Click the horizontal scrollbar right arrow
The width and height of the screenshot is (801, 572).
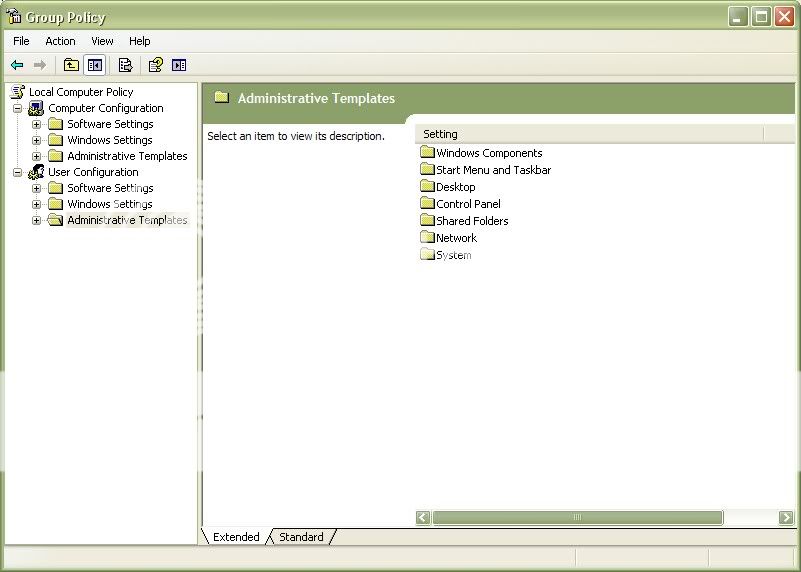pyautogui.click(x=786, y=517)
